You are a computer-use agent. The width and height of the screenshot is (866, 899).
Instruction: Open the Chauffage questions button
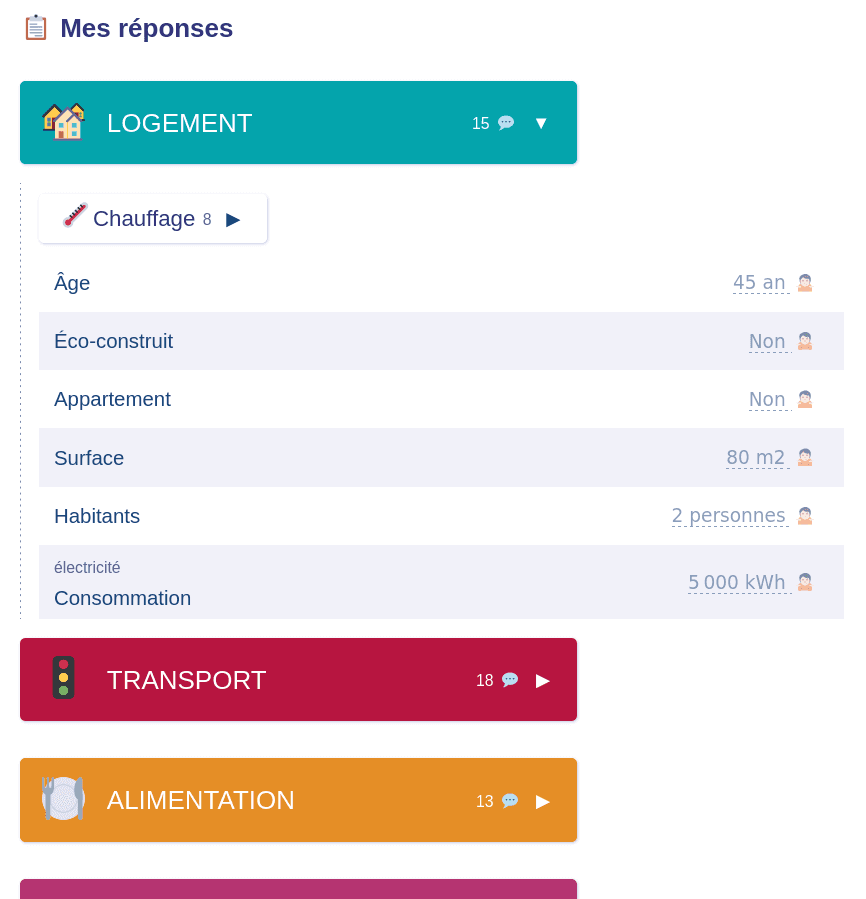144,219
